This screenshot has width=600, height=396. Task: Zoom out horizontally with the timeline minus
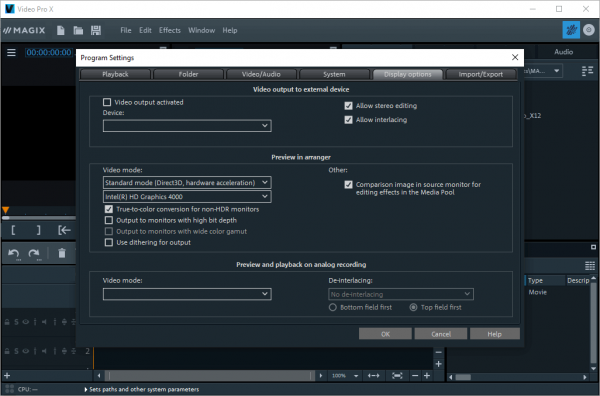tap(415, 376)
